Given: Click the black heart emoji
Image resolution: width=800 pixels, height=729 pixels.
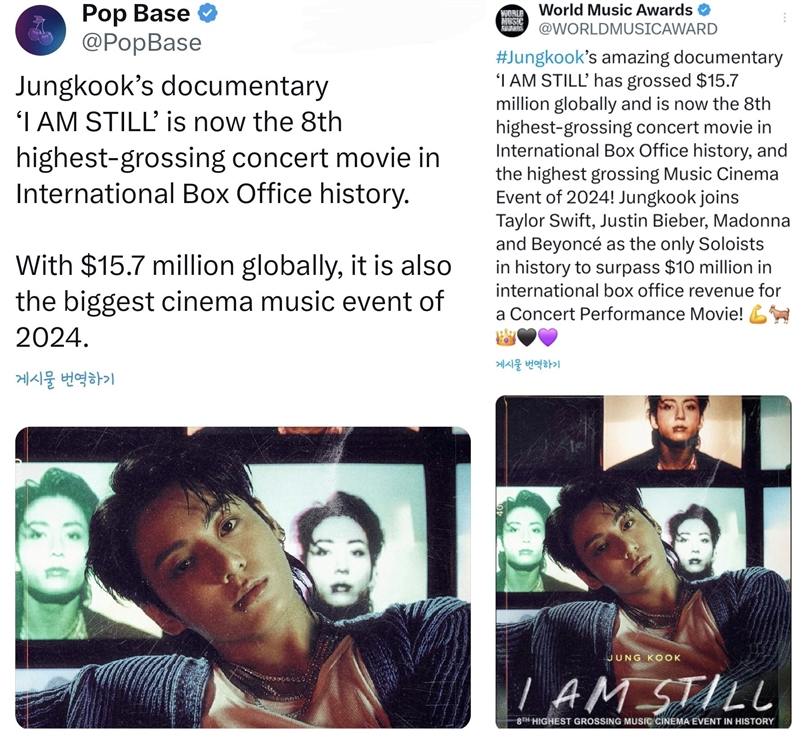Looking at the screenshot, I should (527, 337).
